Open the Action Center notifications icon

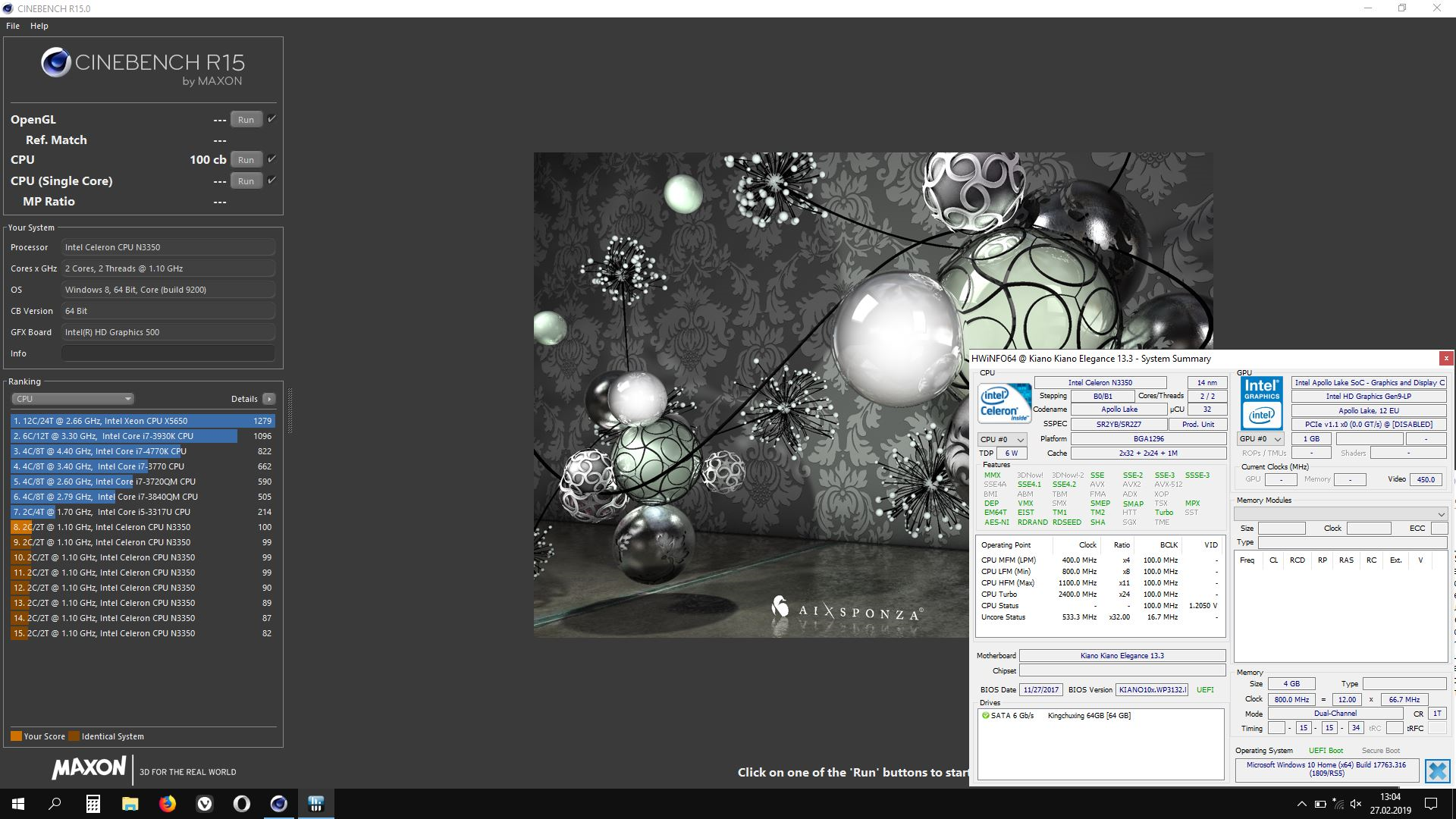(x=1431, y=804)
